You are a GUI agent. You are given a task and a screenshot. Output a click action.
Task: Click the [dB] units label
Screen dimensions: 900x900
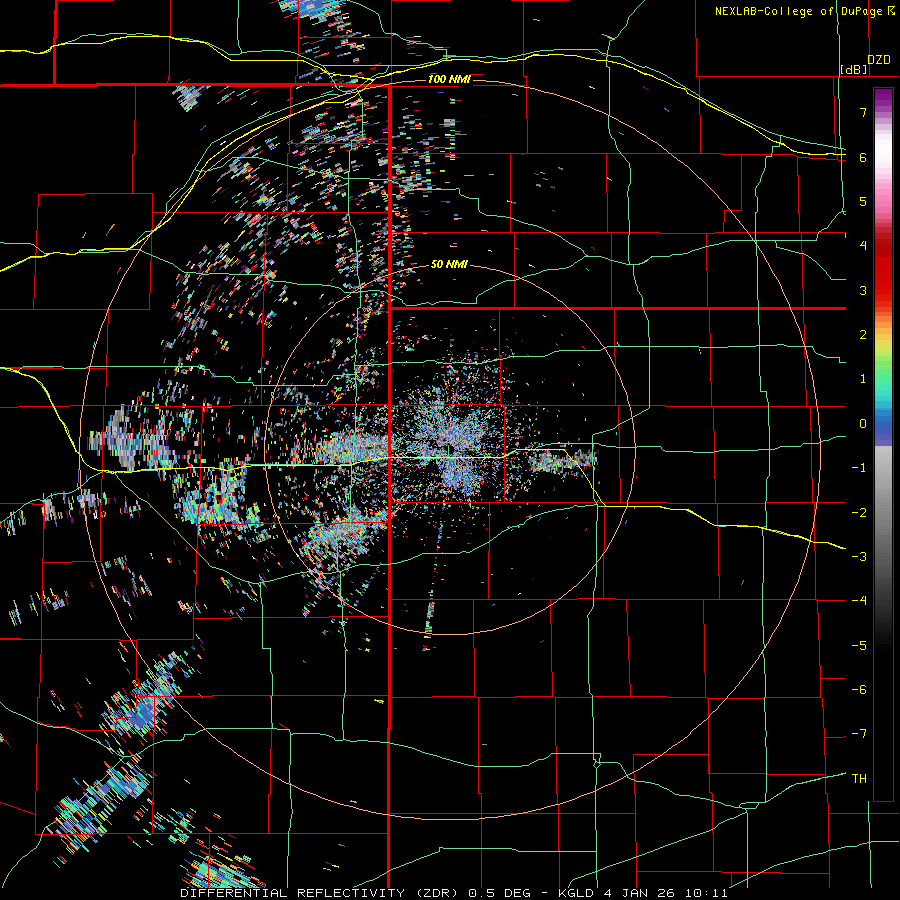(854, 69)
